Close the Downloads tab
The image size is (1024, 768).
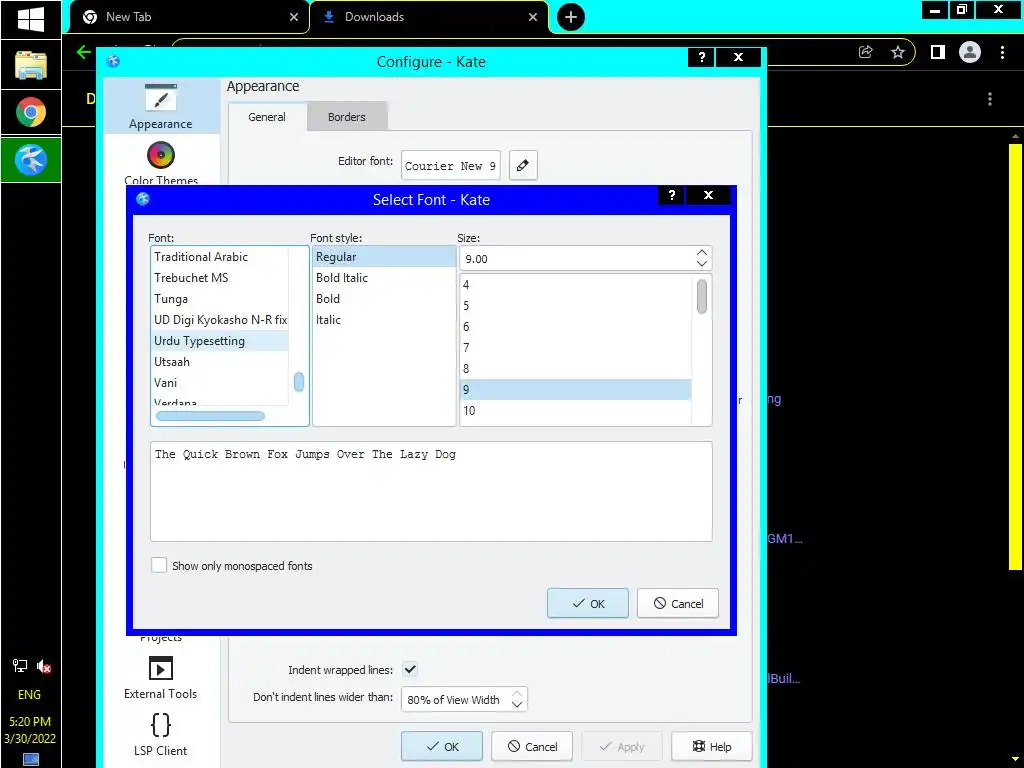(x=533, y=17)
